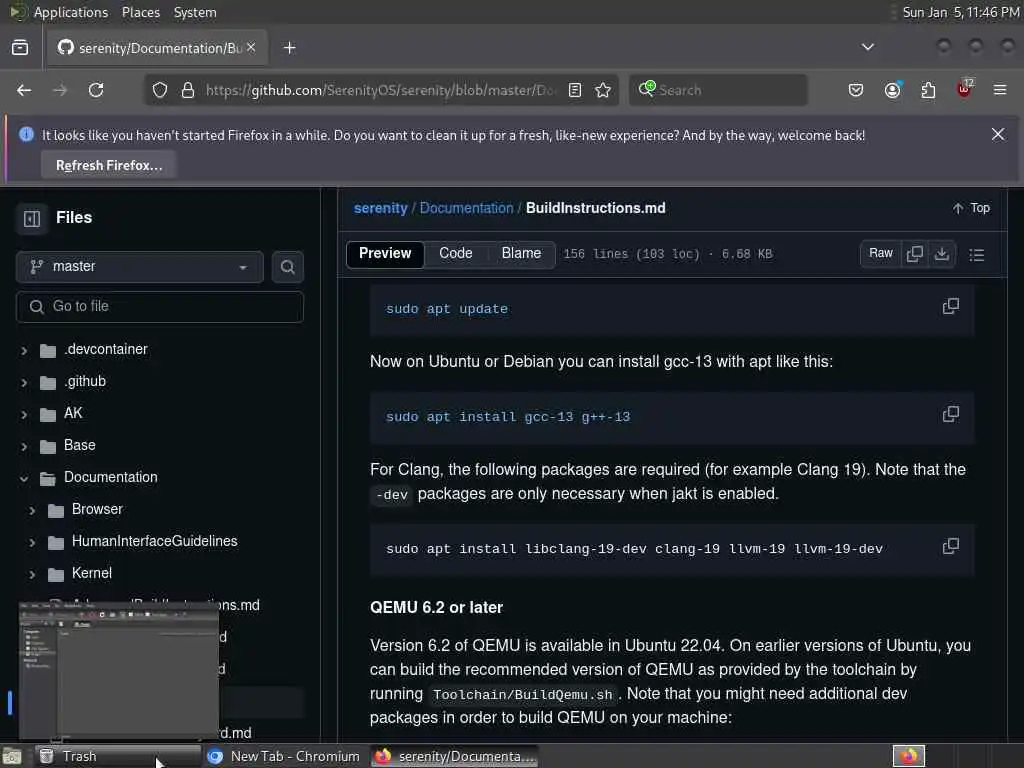Switch to Trash window in taskbar

pyautogui.click(x=118, y=756)
